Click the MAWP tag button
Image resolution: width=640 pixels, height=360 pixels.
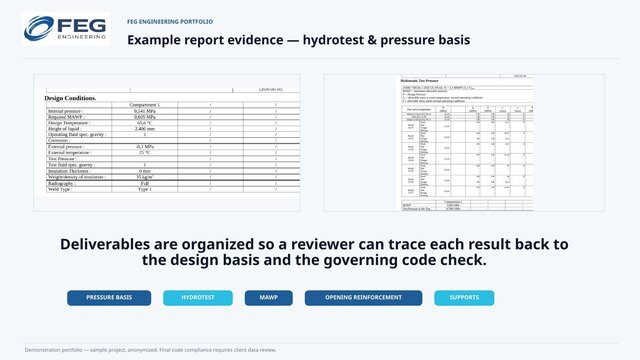[x=269, y=298]
